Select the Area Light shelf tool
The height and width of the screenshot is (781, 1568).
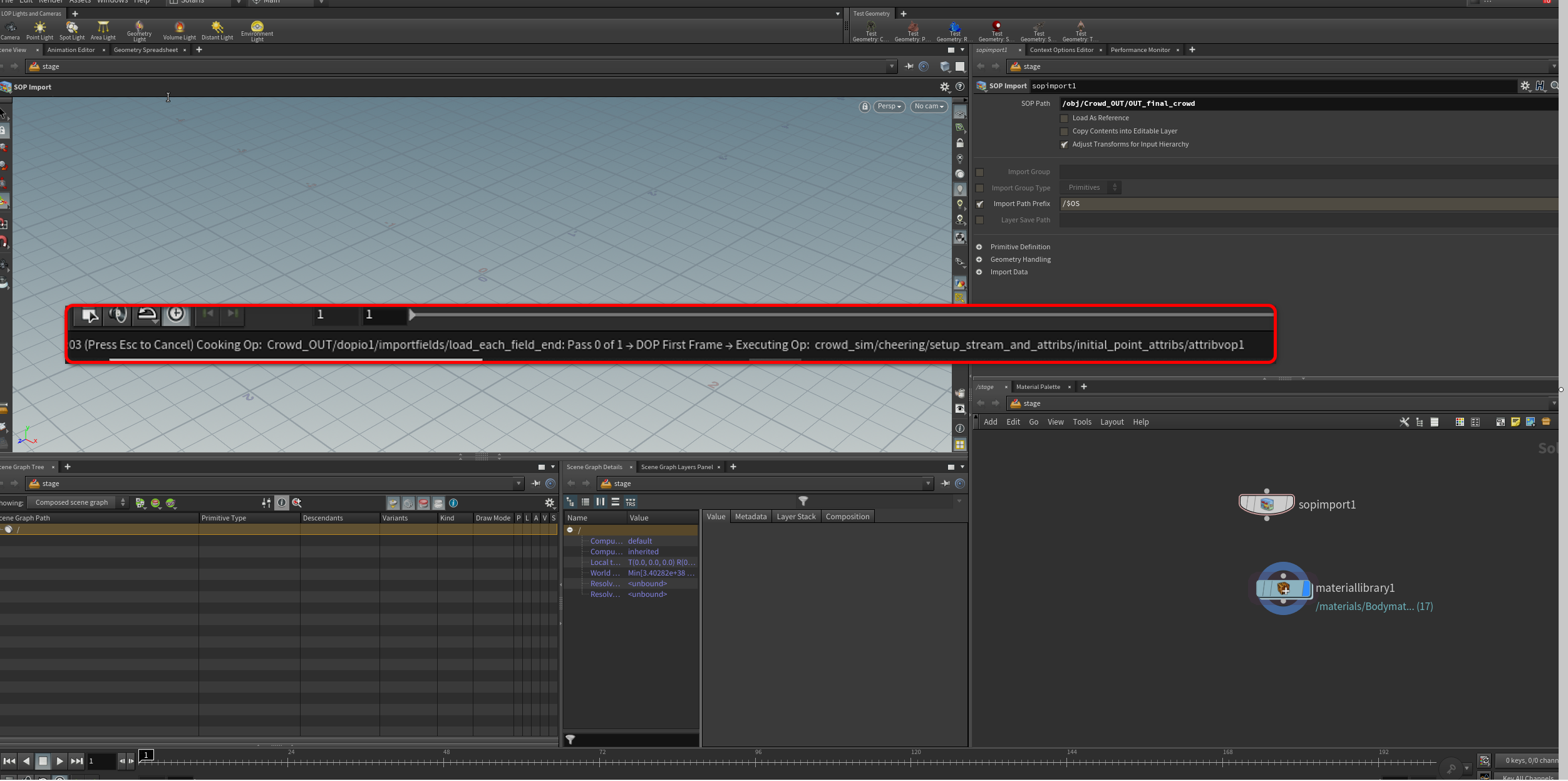coord(103,29)
